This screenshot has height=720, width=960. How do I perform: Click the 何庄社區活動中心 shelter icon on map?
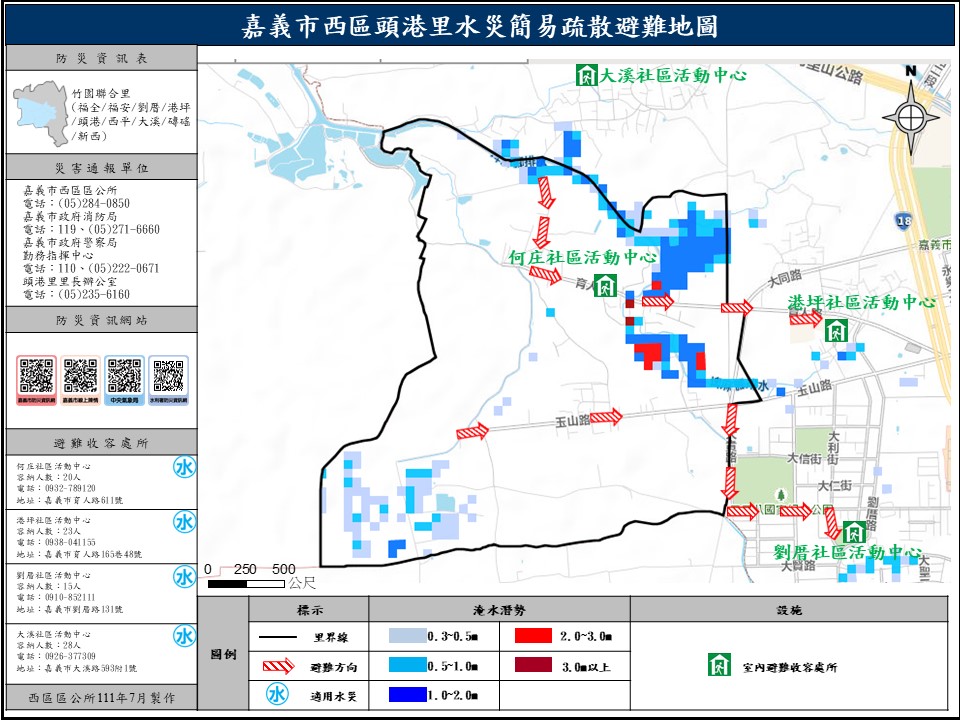click(605, 287)
